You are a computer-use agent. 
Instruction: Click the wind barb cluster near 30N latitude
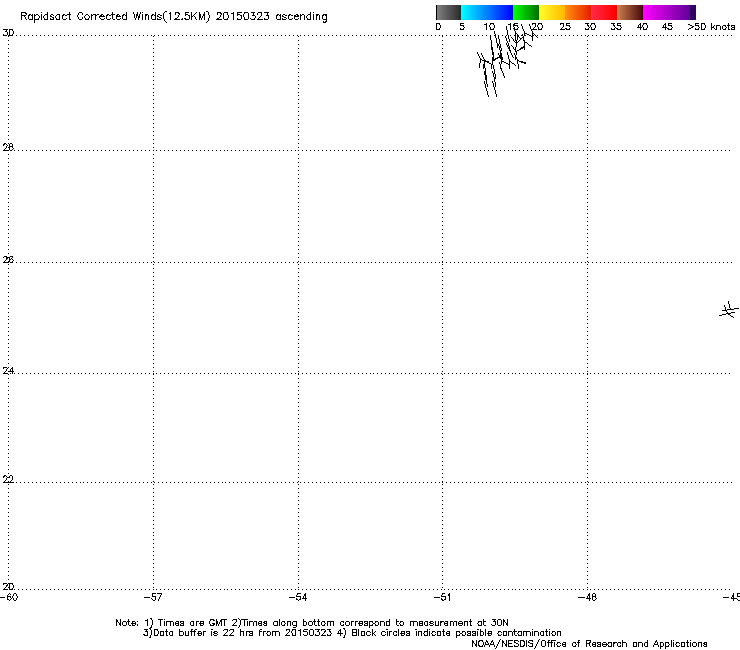point(507,60)
